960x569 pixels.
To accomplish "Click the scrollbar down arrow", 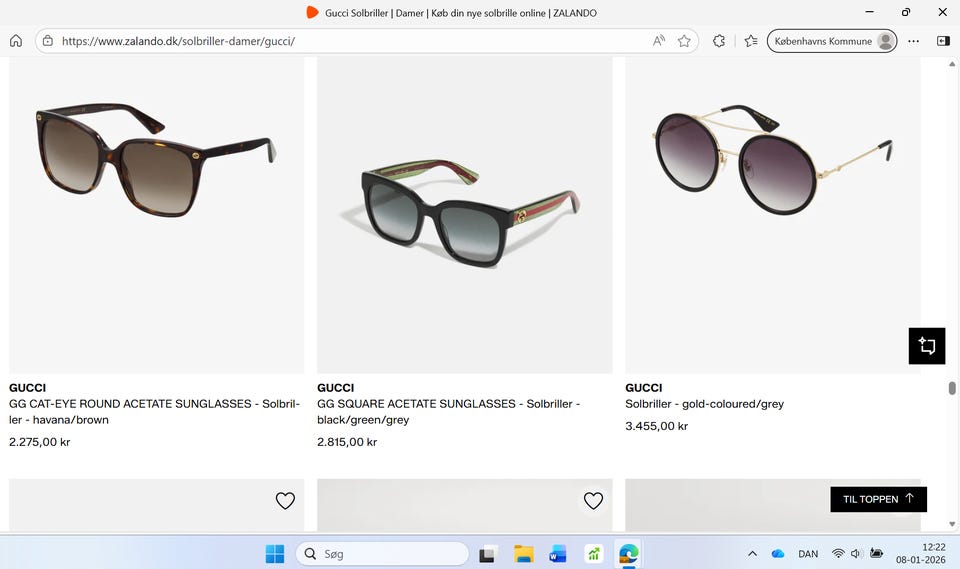I will (x=952, y=524).
